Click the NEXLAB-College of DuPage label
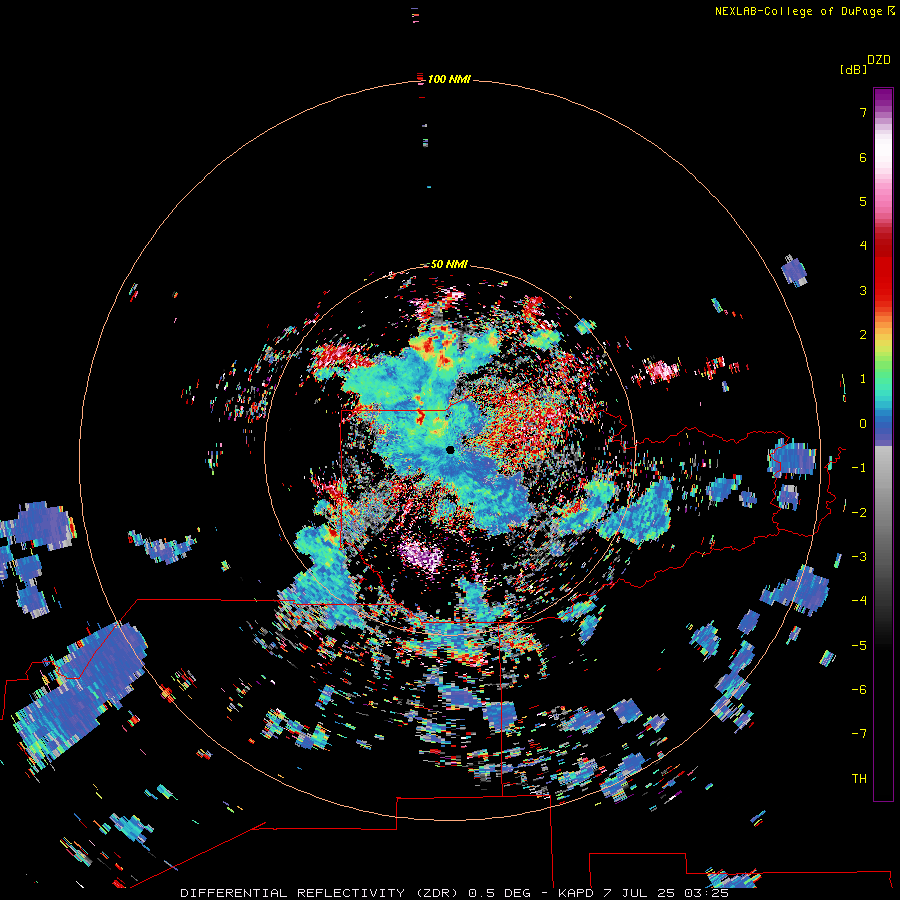The width and height of the screenshot is (900, 900). (798, 11)
